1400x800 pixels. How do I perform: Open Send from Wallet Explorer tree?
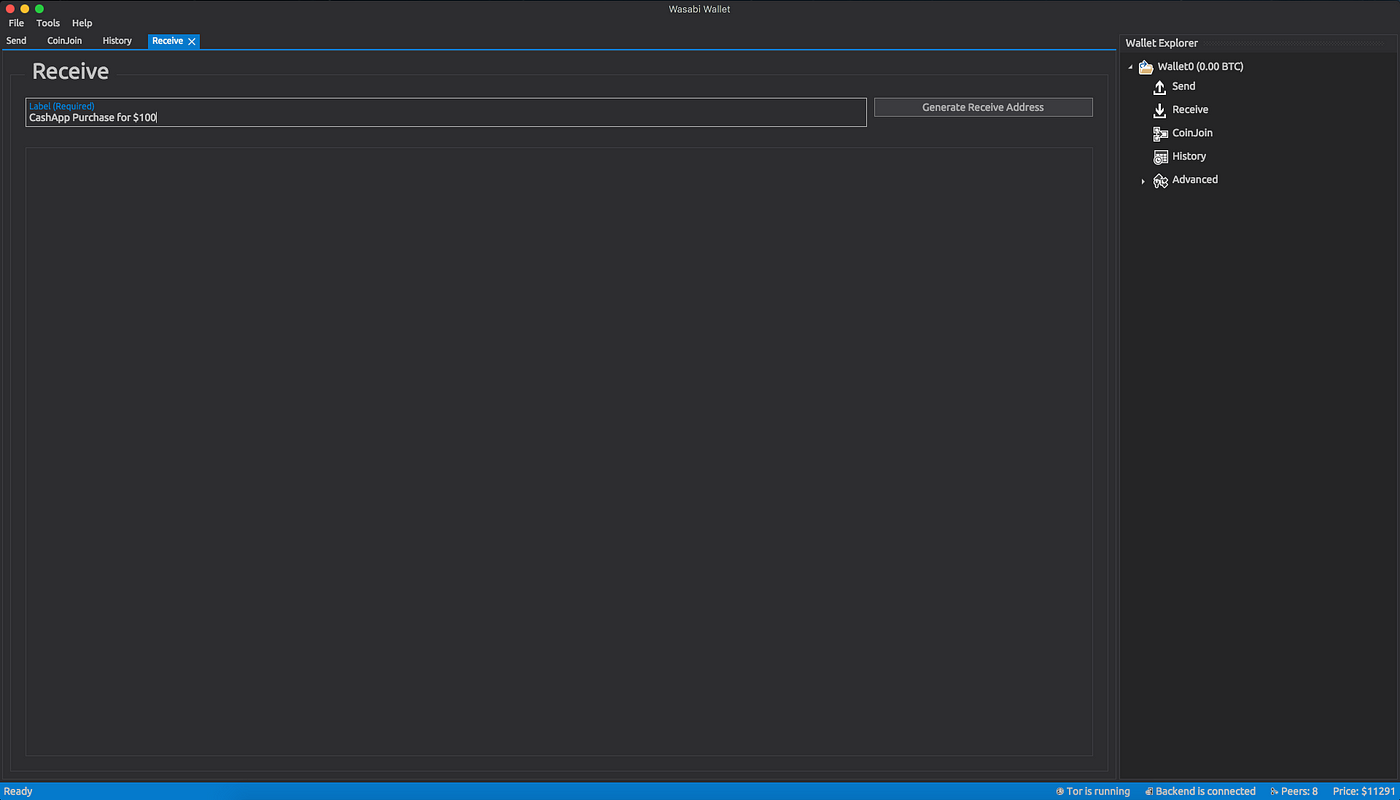click(x=1184, y=86)
